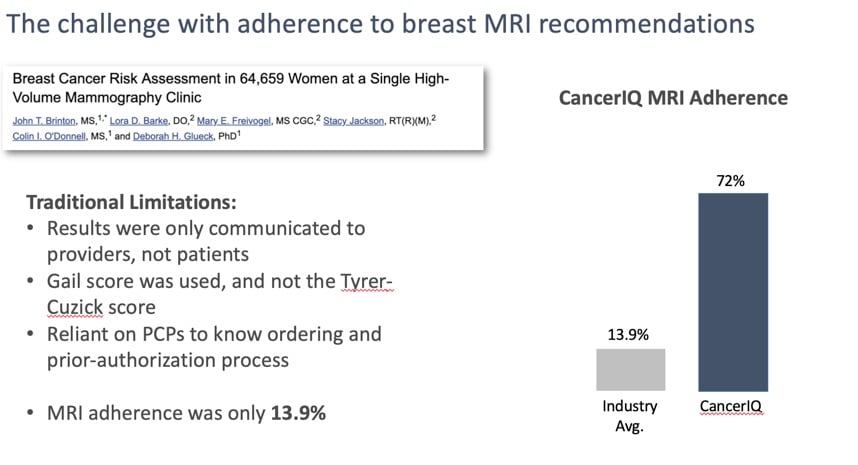Open John T. Brinton author link

click(x=44, y=121)
